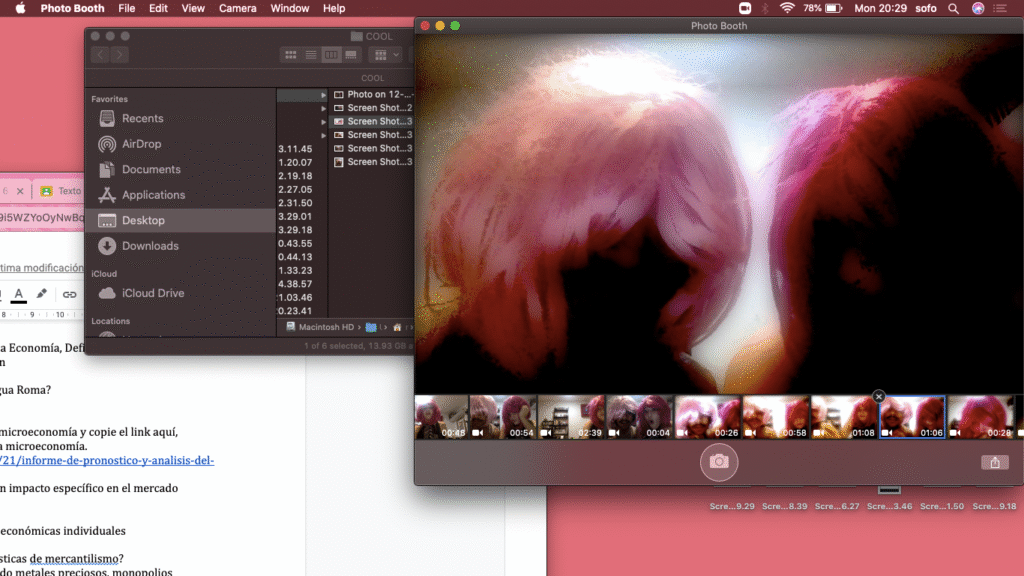Click the insert link icon in the document toolbar
Screen dimensions: 1024x576
(x=69, y=295)
